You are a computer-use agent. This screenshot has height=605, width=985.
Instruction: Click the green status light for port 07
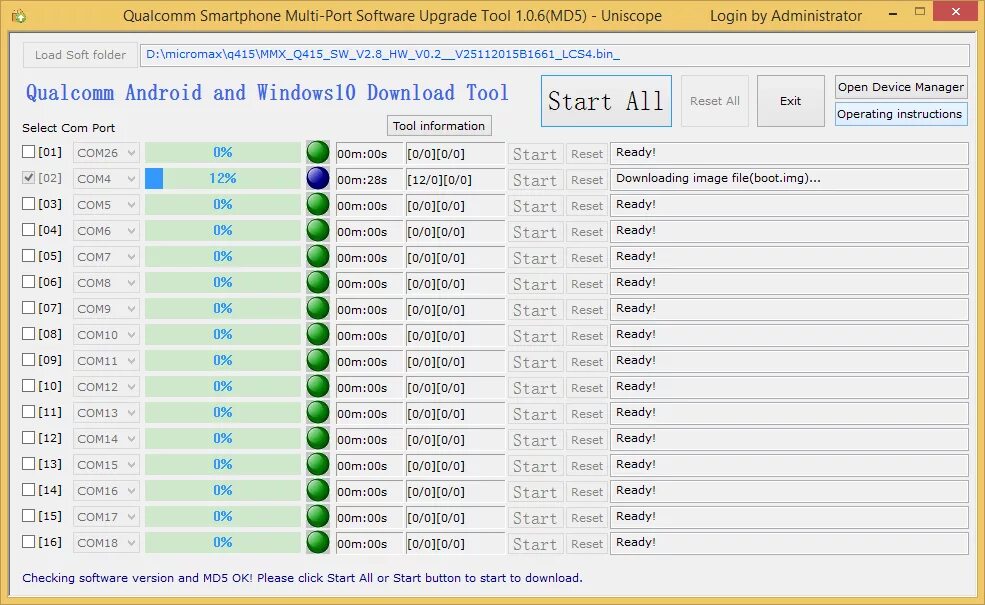click(318, 308)
